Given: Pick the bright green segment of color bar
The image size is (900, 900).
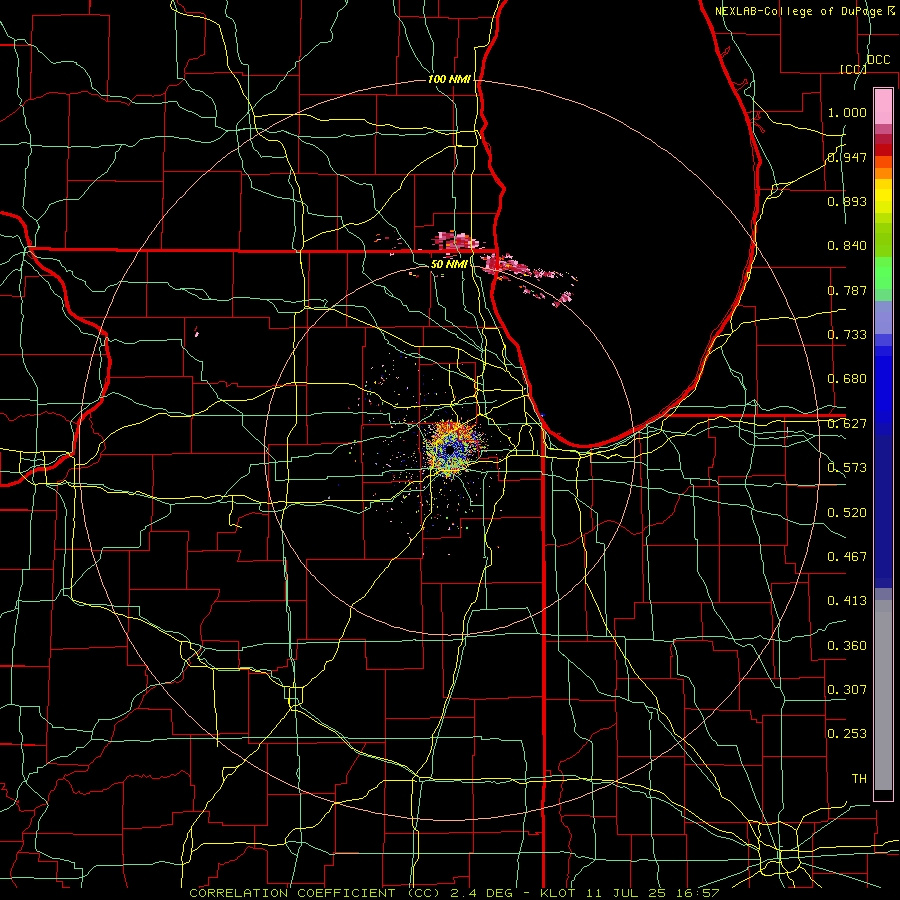Looking at the screenshot, I should point(883,273).
